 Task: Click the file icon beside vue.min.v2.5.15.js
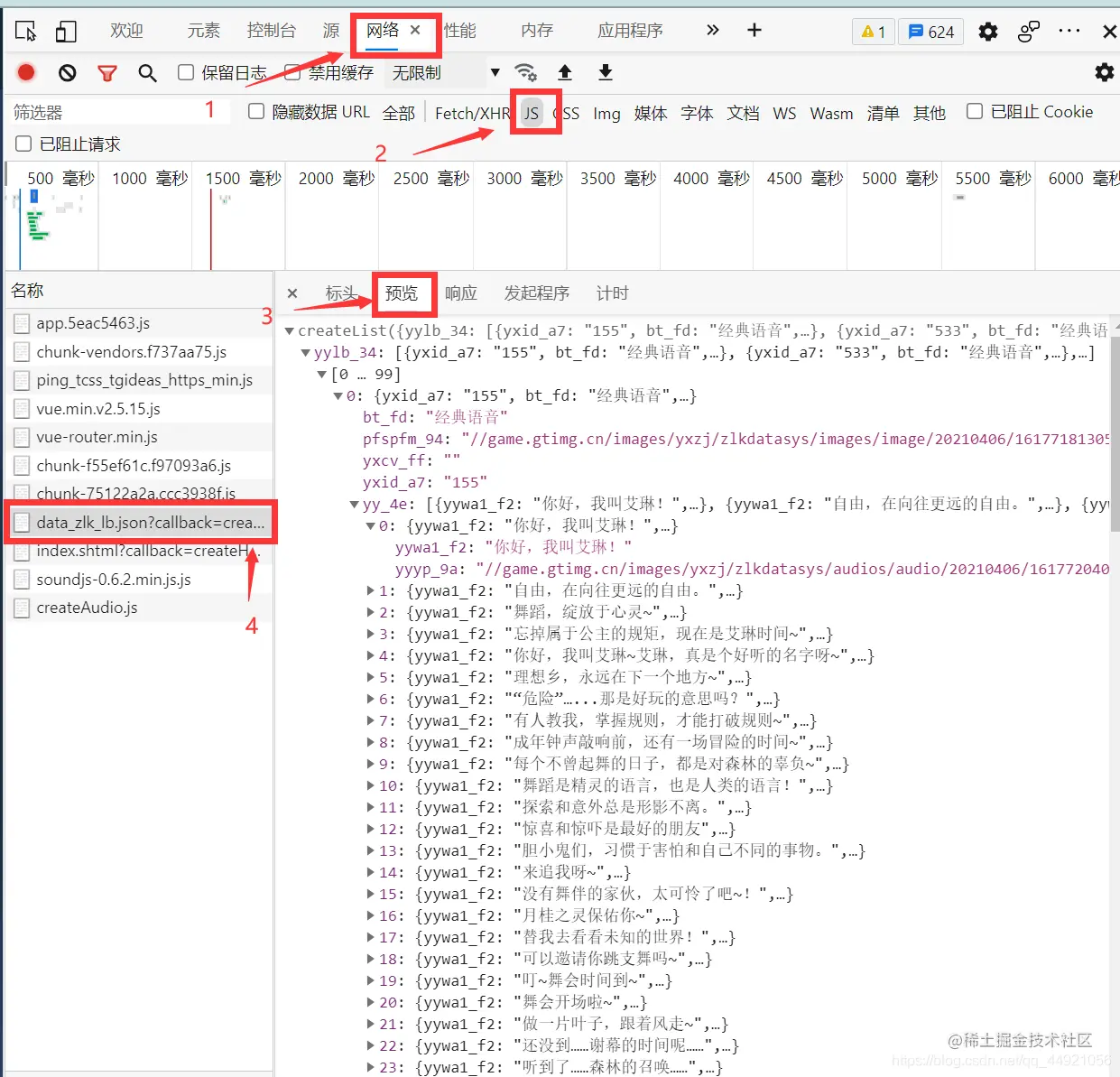22,409
